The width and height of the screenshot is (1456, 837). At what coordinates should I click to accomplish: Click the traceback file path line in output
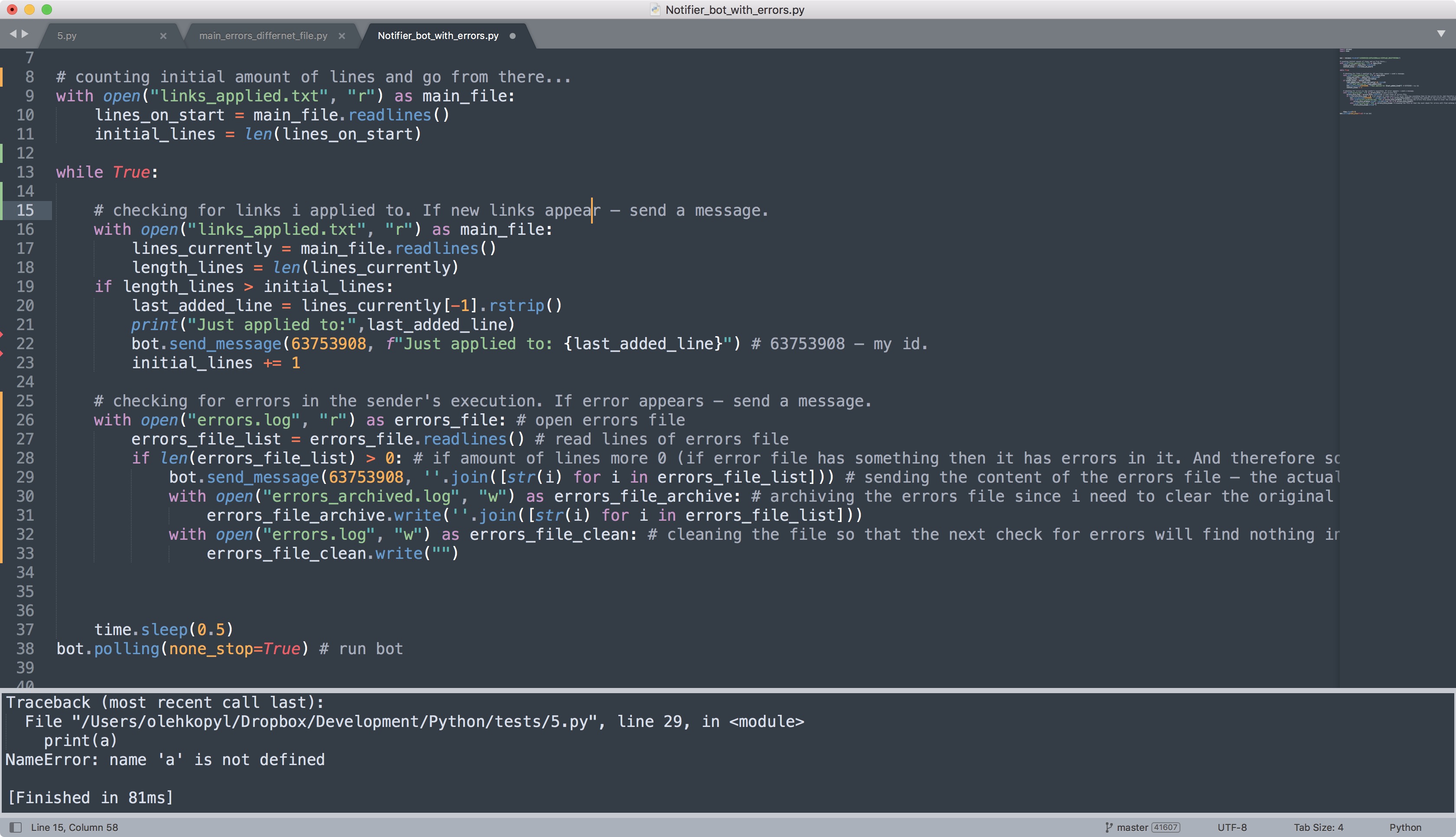point(414,721)
